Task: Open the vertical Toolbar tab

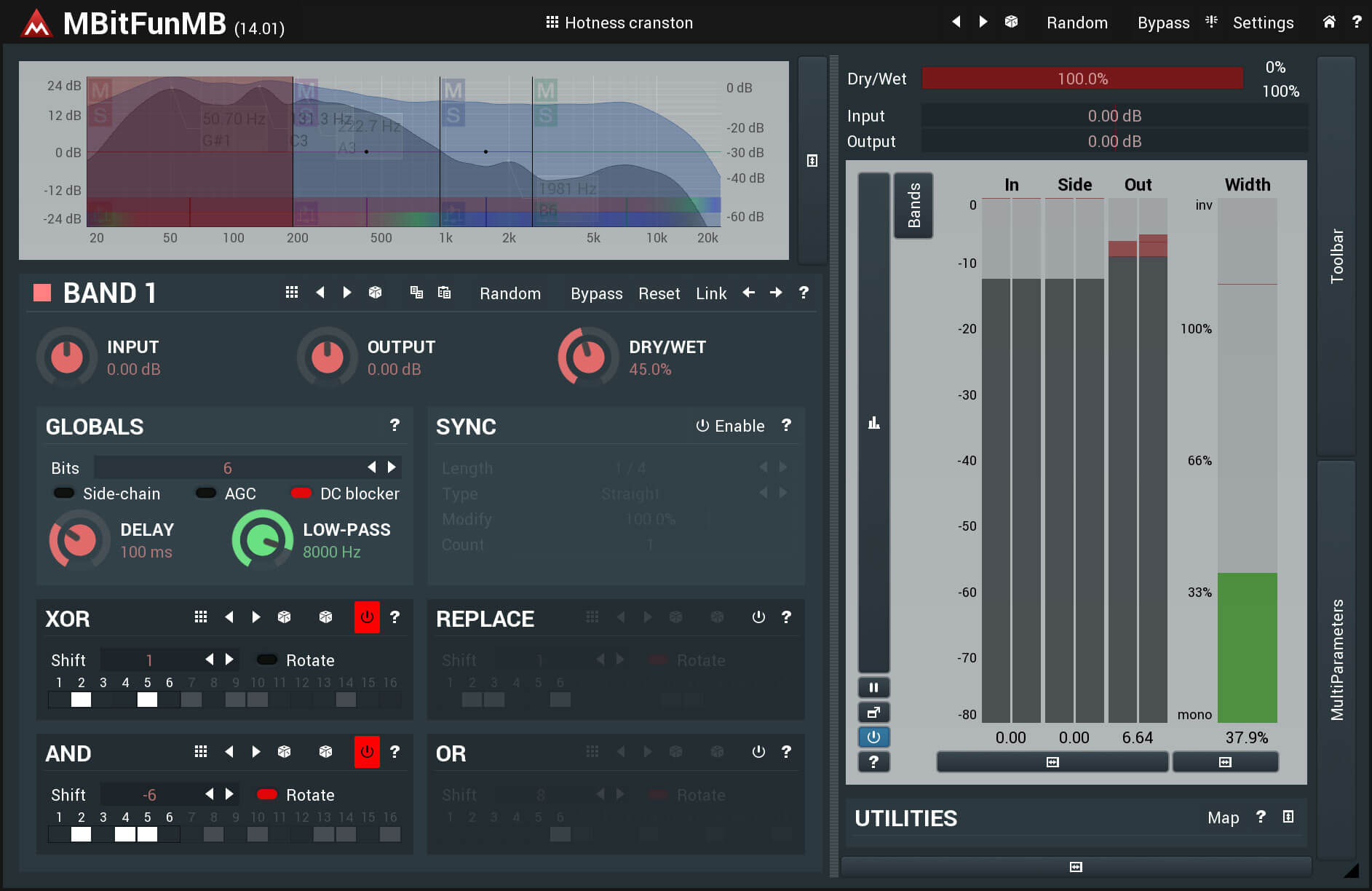Action: point(1336,255)
